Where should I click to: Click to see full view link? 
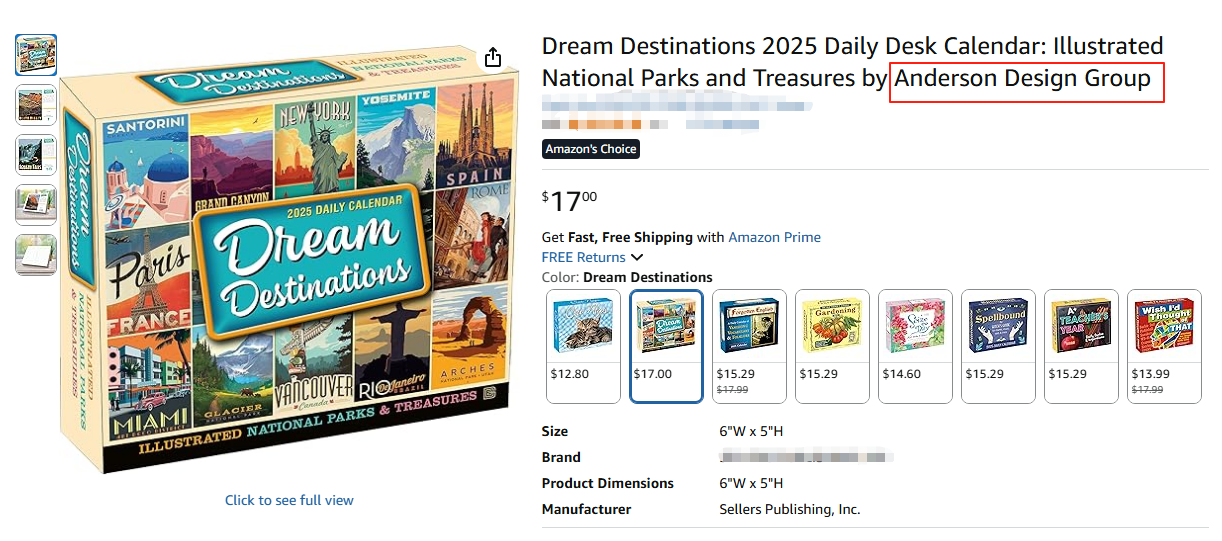[x=289, y=500]
